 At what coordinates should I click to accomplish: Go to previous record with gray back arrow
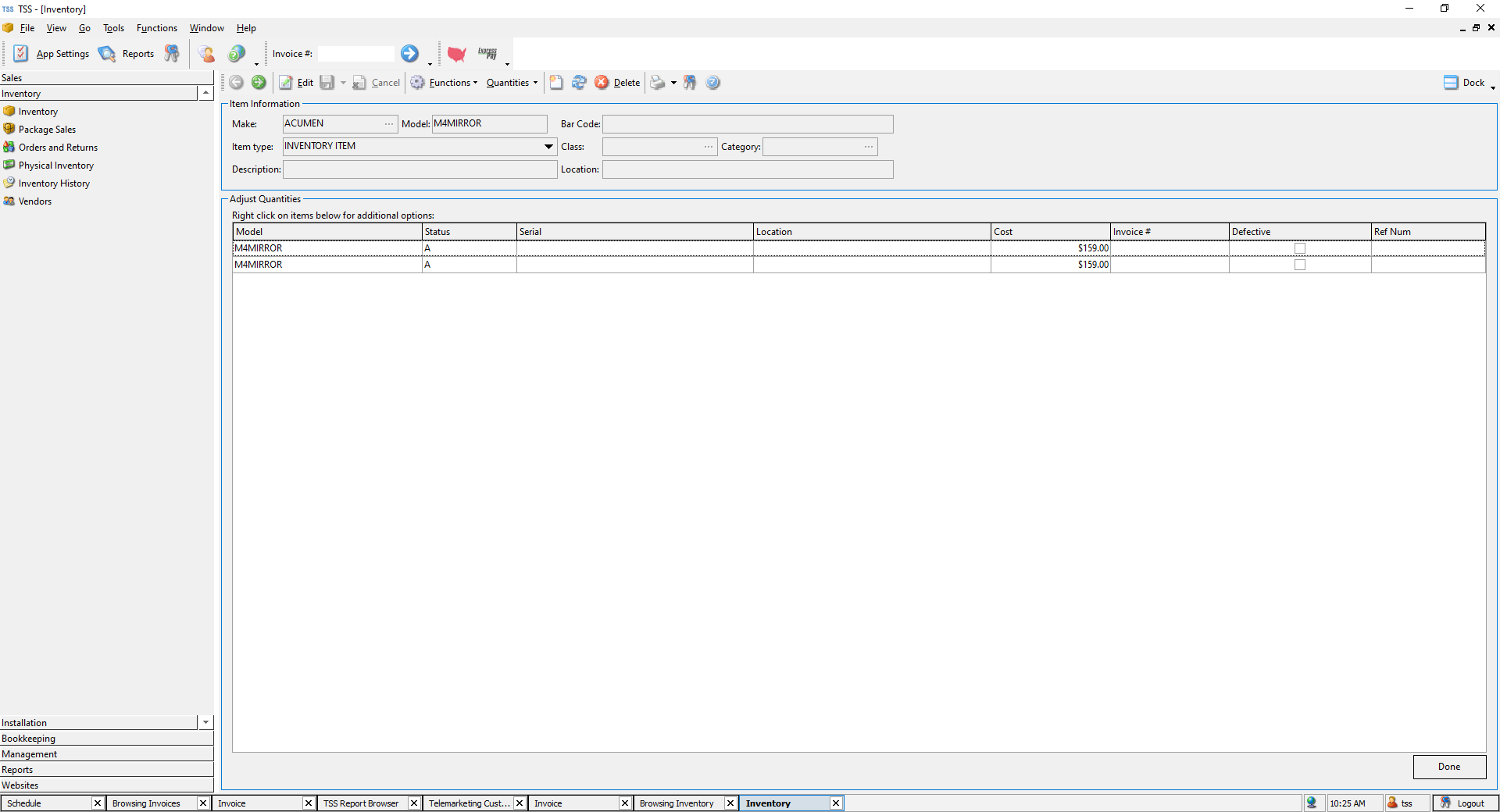point(236,83)
